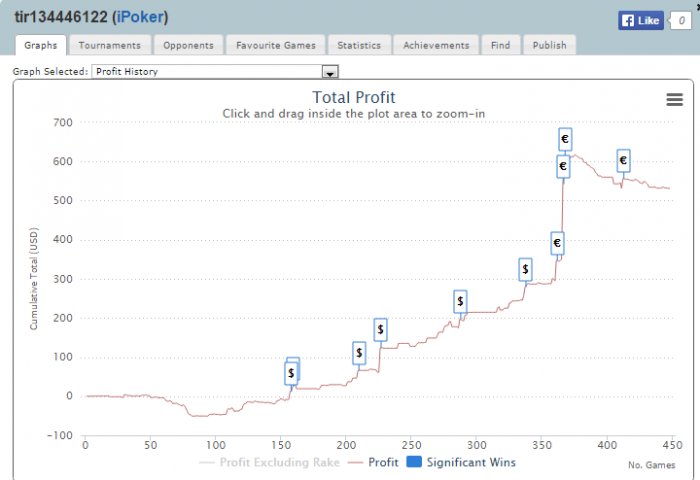Open the iPoker network link

coord(140,17)
